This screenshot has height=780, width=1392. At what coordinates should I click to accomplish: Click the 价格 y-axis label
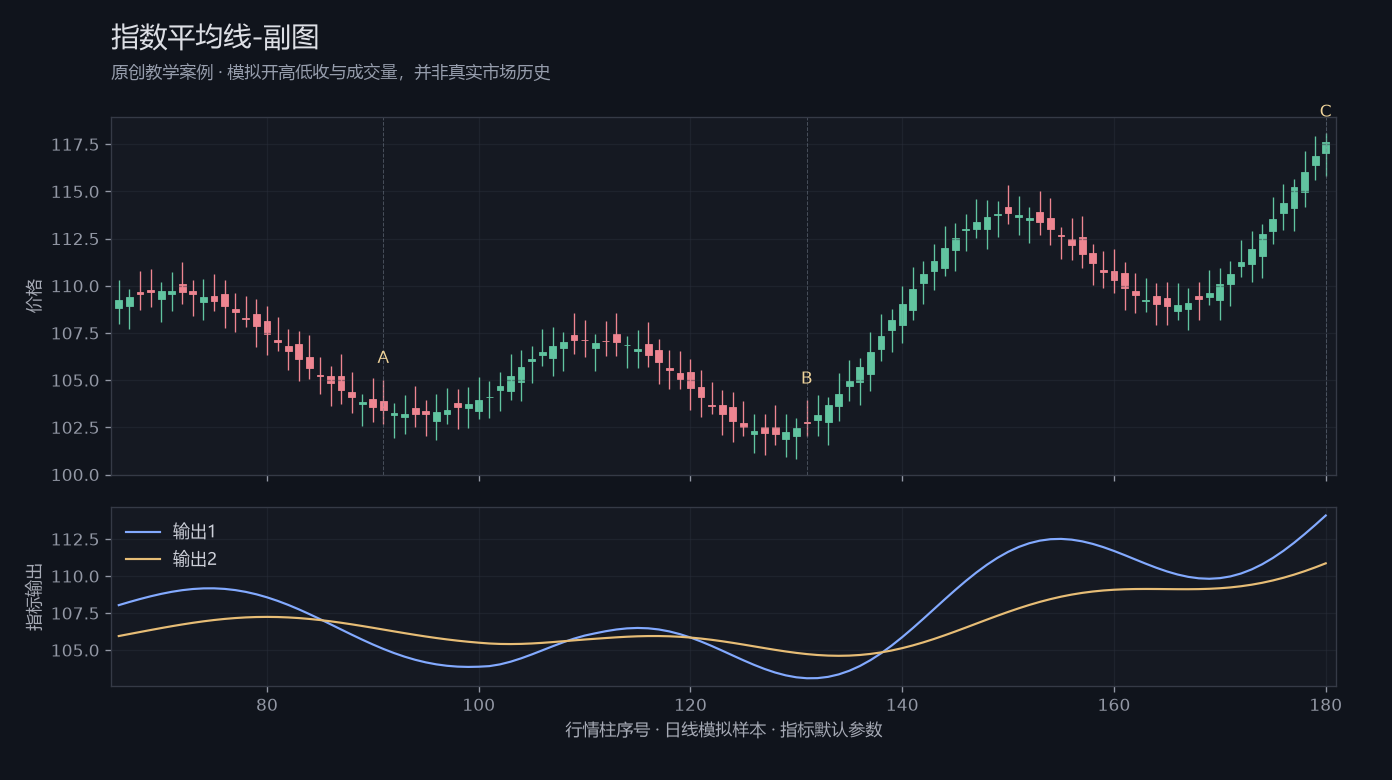coord(35,296)
